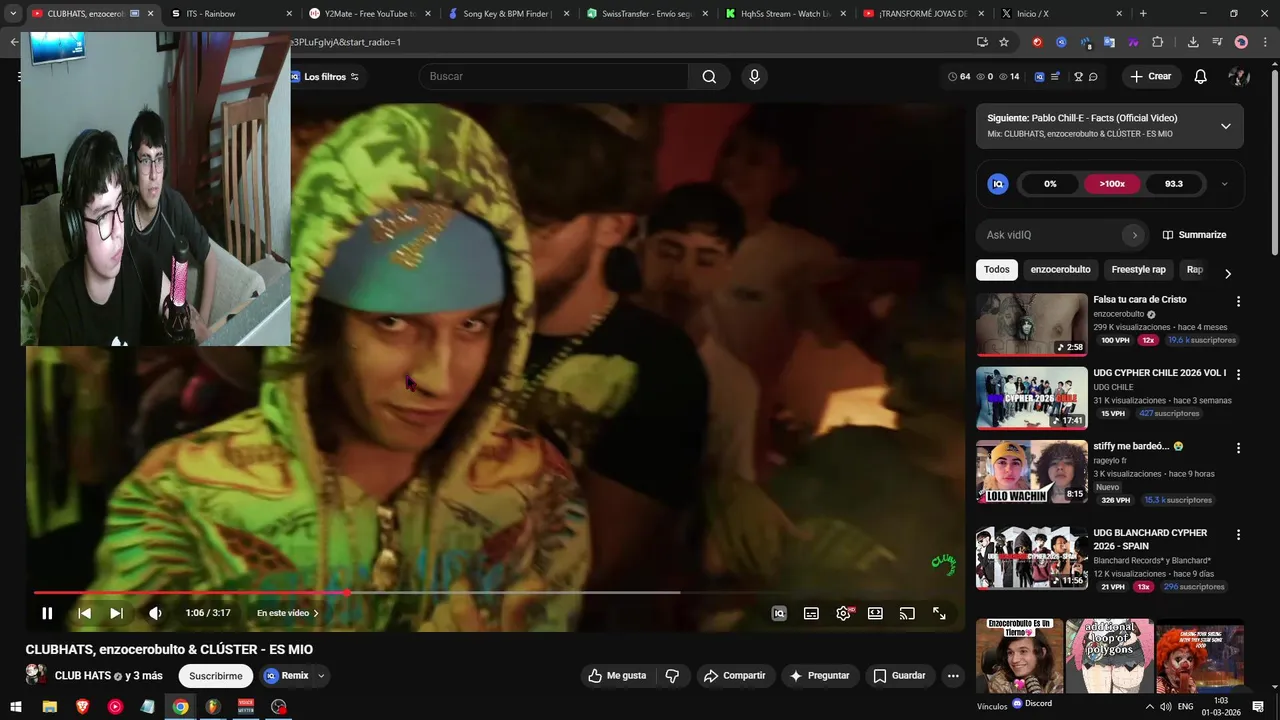Click the Remix button
The width and height of the screenshot is (1280, 720).
[x=286, y=676]
